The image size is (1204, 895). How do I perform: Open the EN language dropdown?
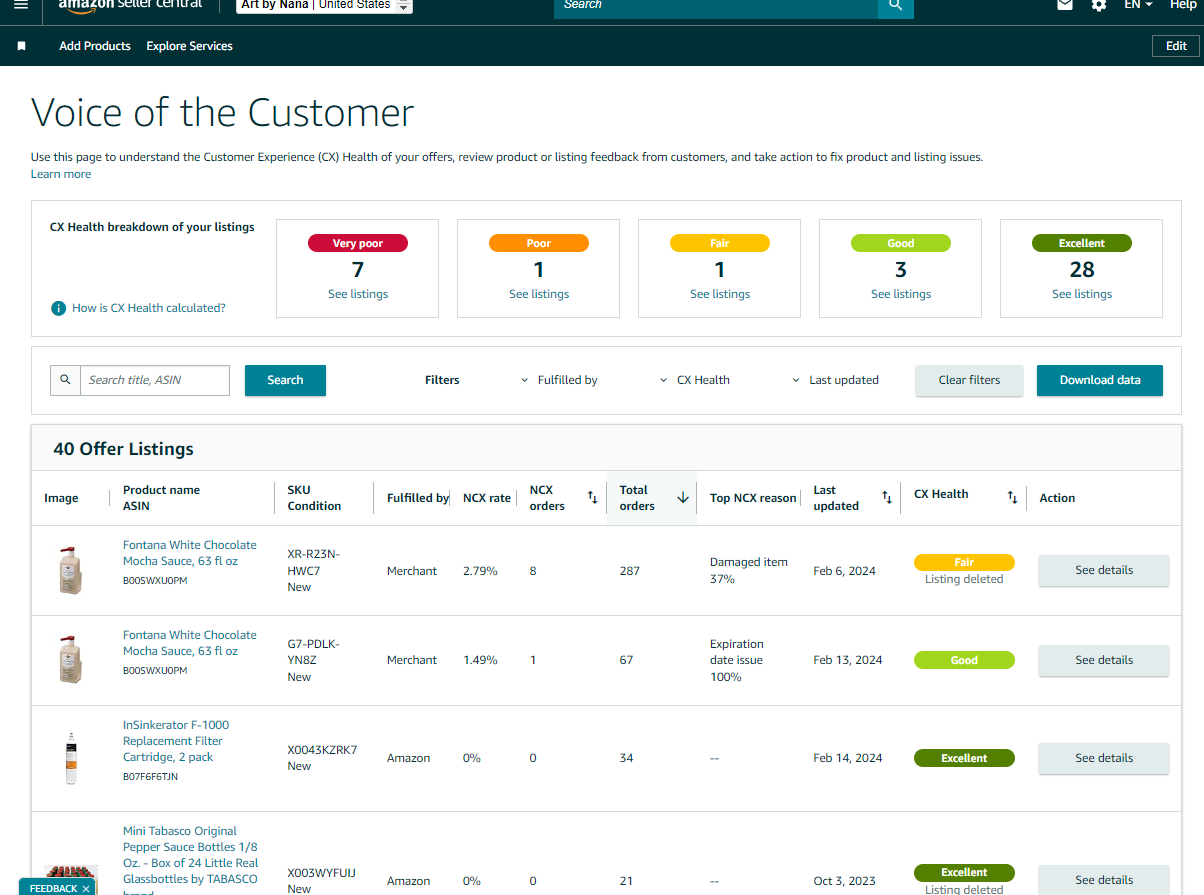coord(1138,5)
